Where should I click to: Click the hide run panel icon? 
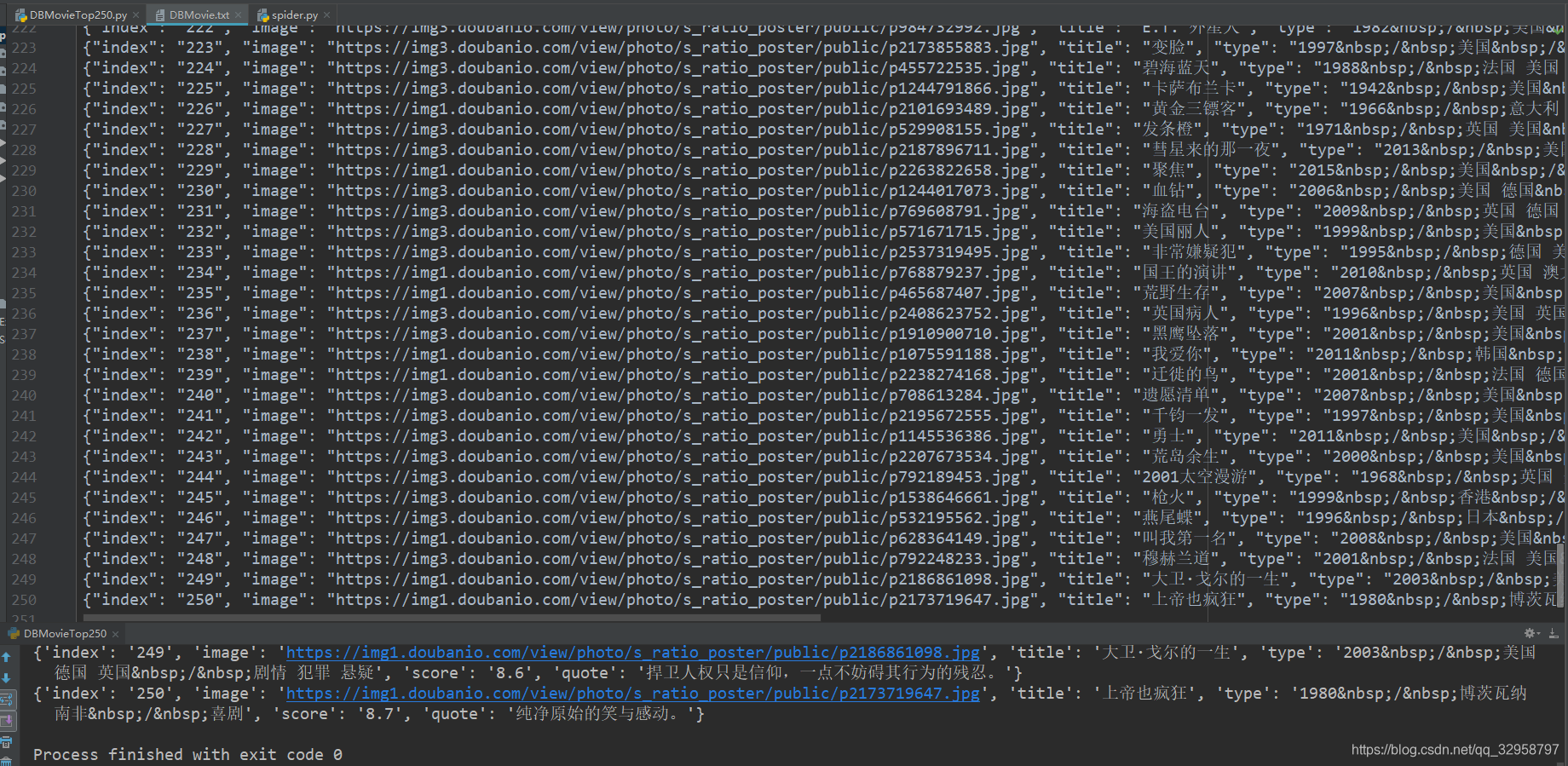click(x=1554, y=633)
